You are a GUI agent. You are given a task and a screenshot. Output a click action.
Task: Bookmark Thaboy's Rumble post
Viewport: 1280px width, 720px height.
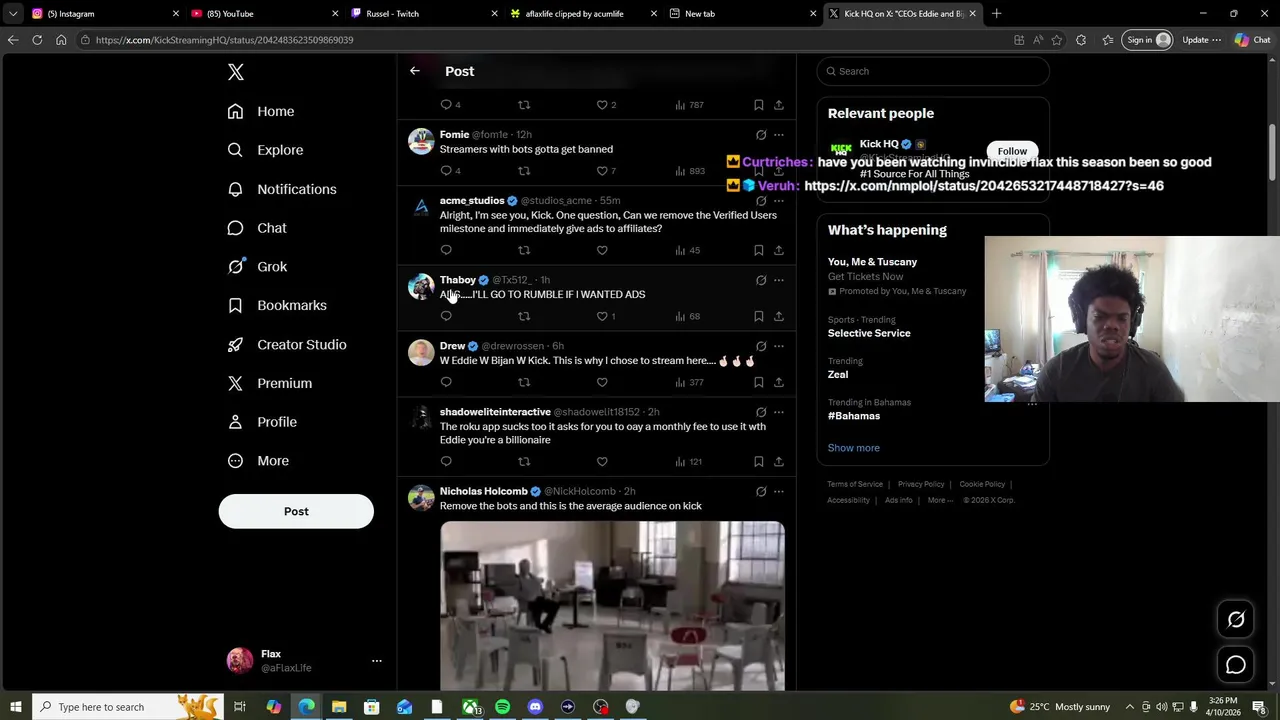coord(759,316)
